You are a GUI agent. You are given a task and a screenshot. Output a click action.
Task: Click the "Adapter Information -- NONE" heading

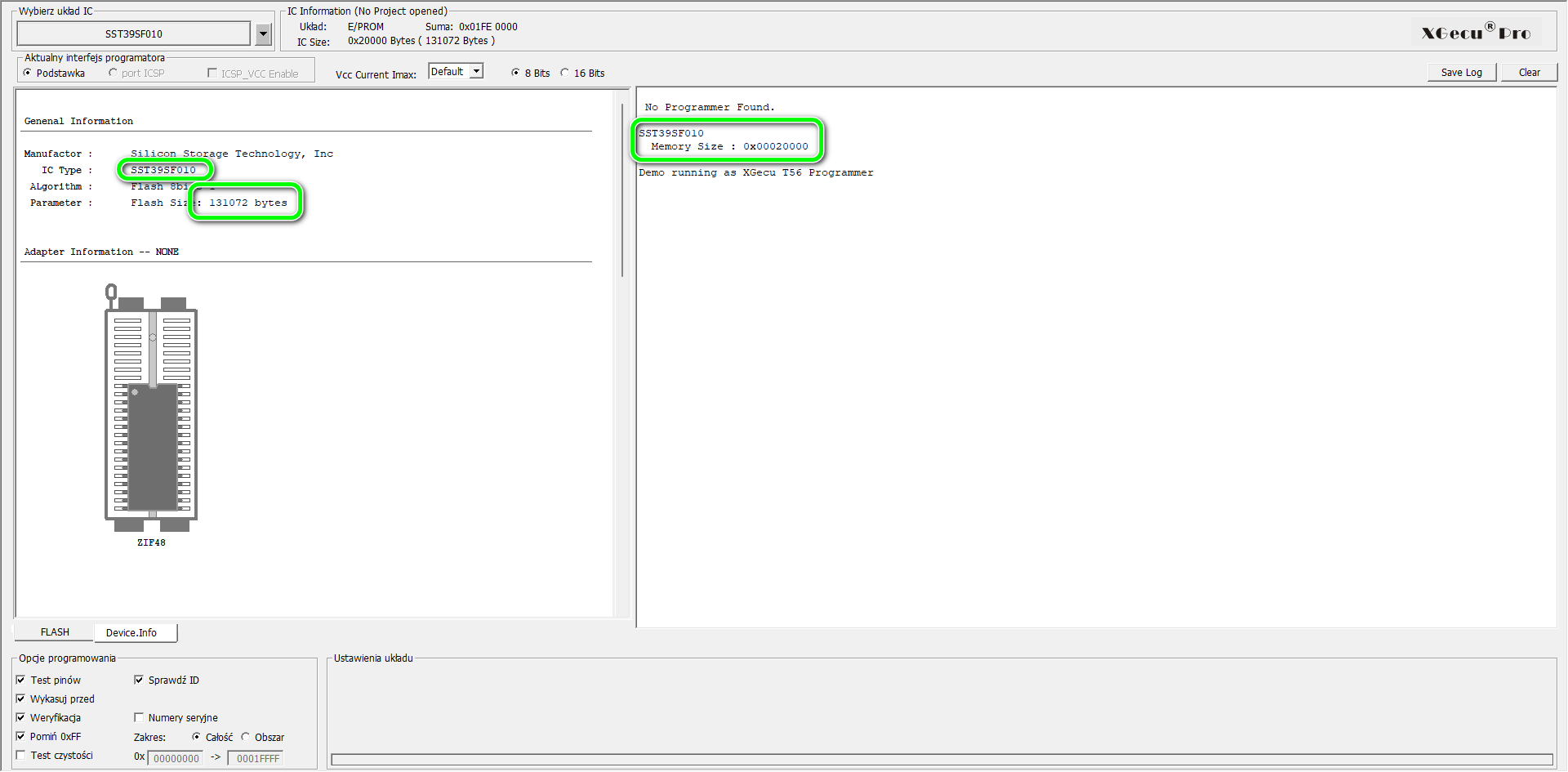(x=101, y=252)
